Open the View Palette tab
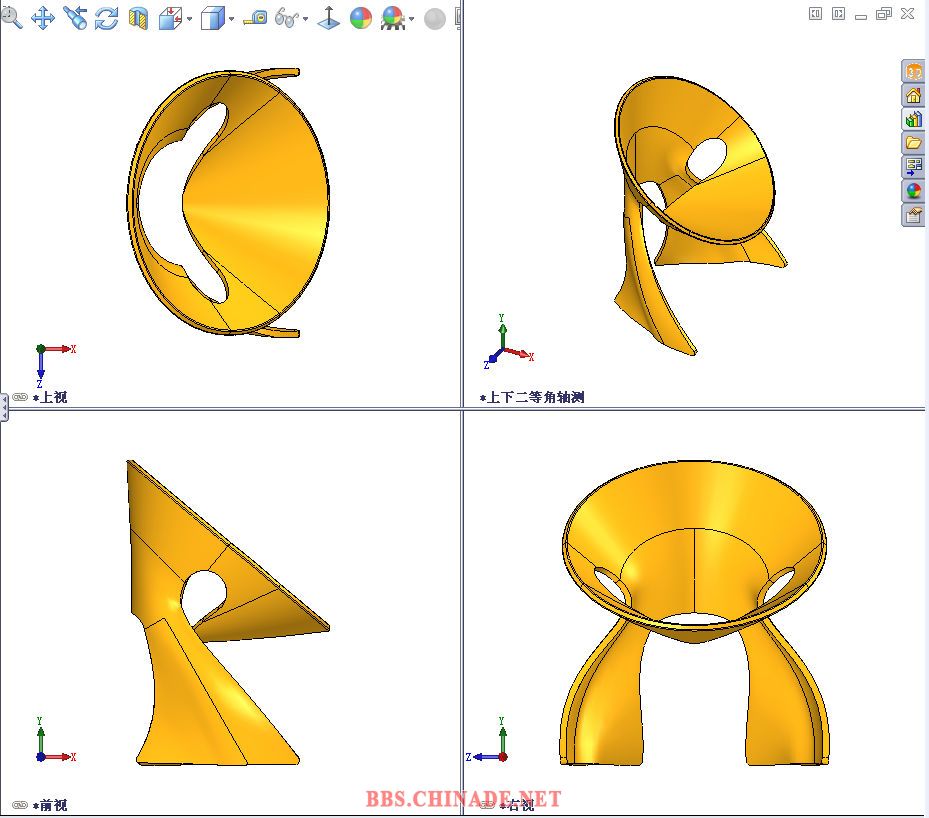This screenshot has height=818, width=929. [x=914, y=166]
